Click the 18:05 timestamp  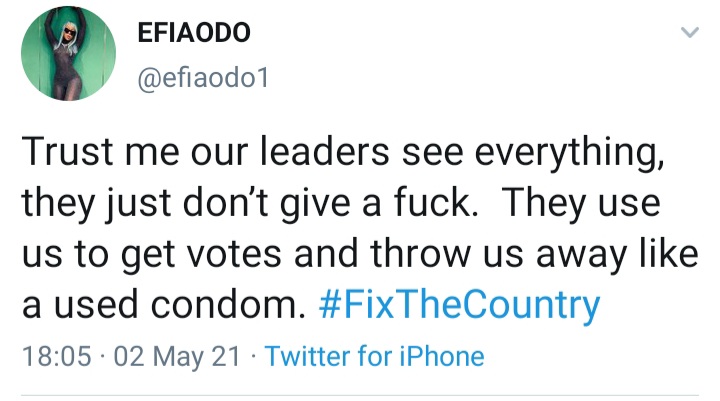[56, 357]
